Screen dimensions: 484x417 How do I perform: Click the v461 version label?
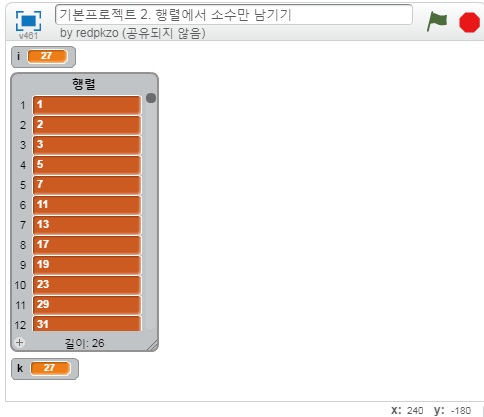(x=28, y=36)
